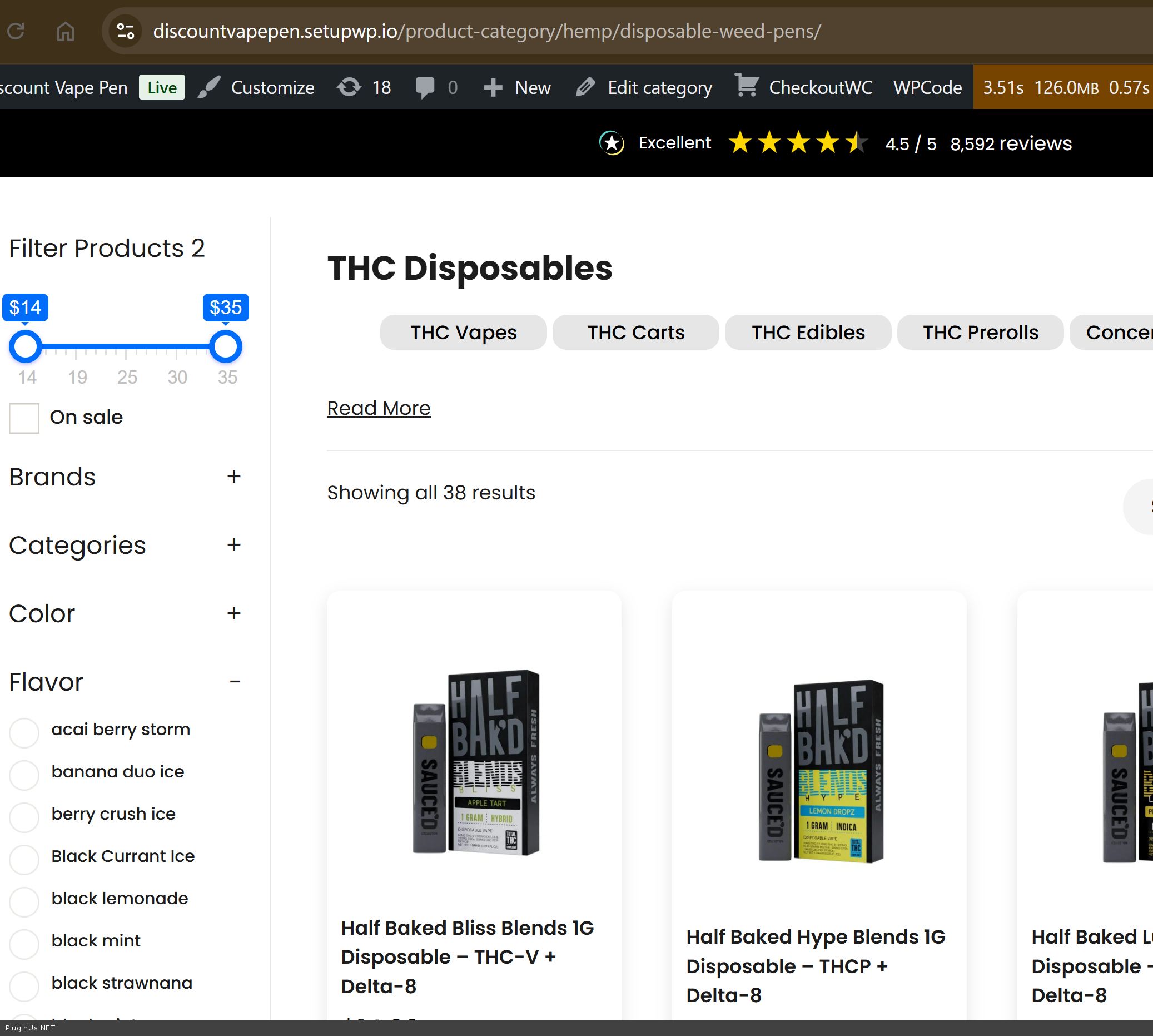Screen dimensions: 1153x1036
Task: Open the WPCode admin menu
Action: (x=927, y=87)
